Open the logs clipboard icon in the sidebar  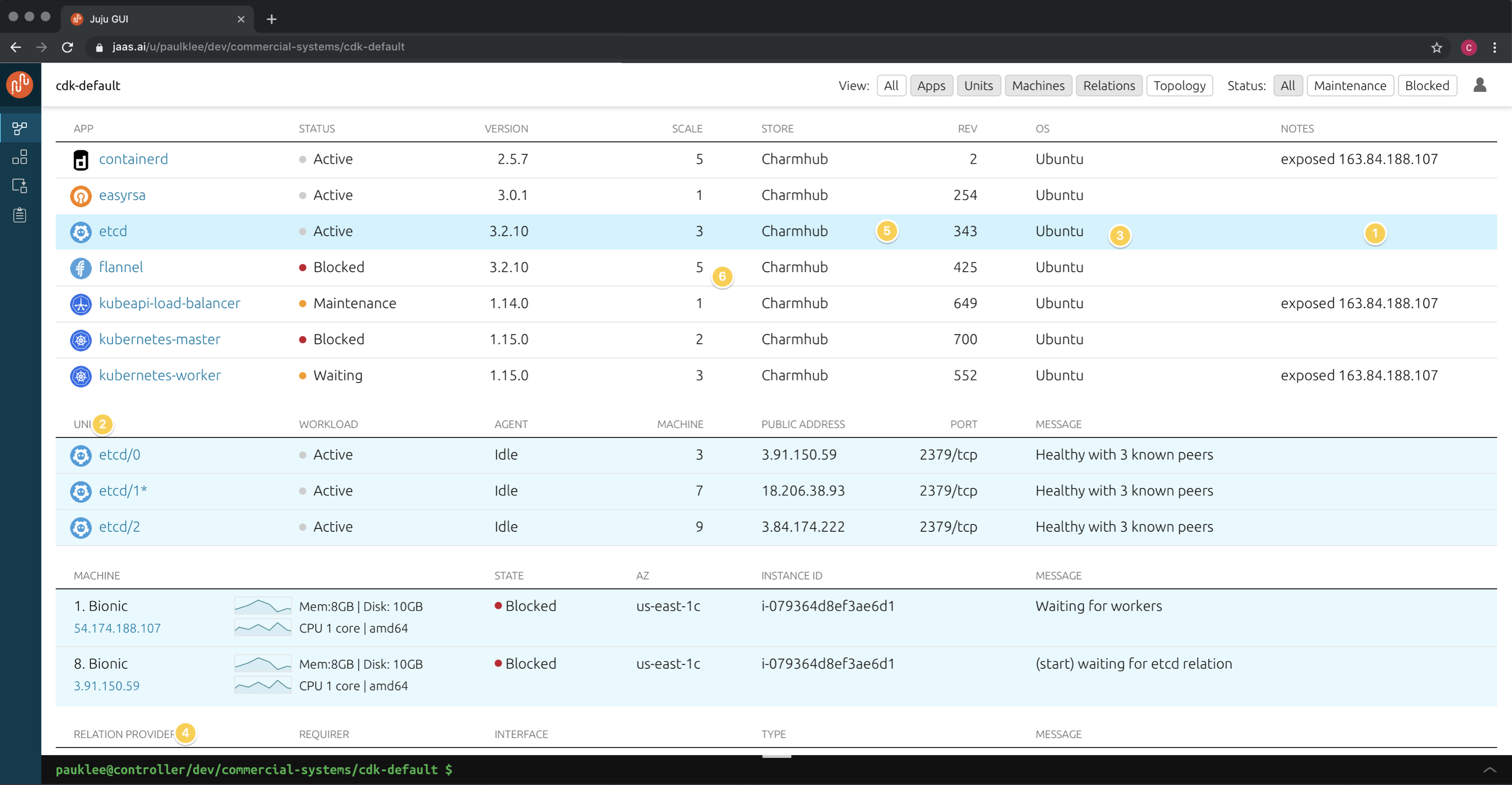[20, 215]
